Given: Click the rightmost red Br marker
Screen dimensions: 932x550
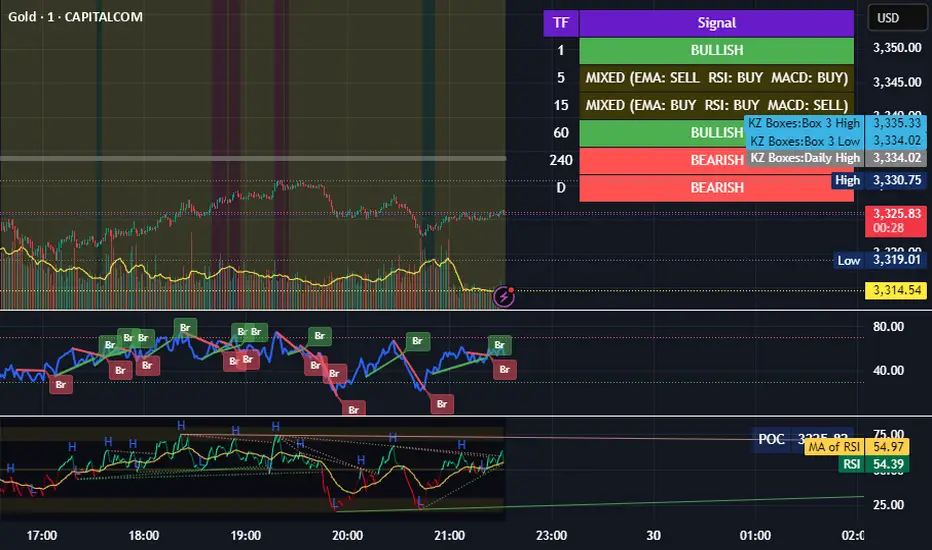Looking at the screenshot, I should coord(506,369).
